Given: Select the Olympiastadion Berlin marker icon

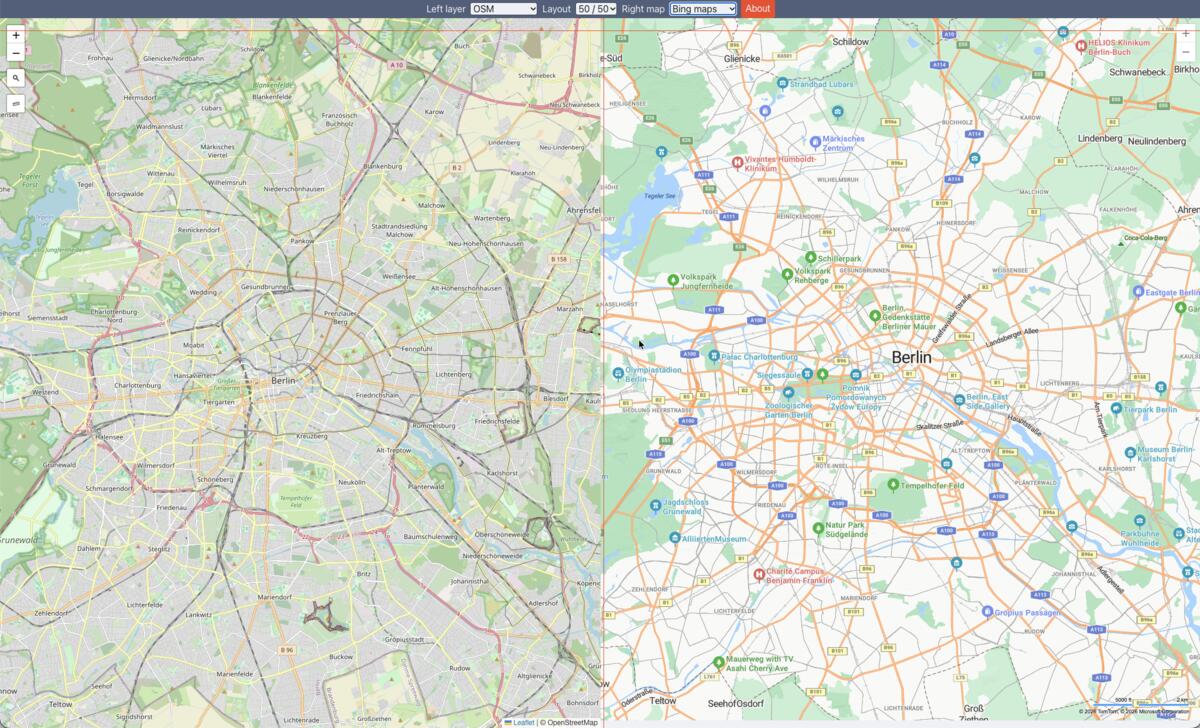Looking at the screenshot, I should (x=618, y=373).
